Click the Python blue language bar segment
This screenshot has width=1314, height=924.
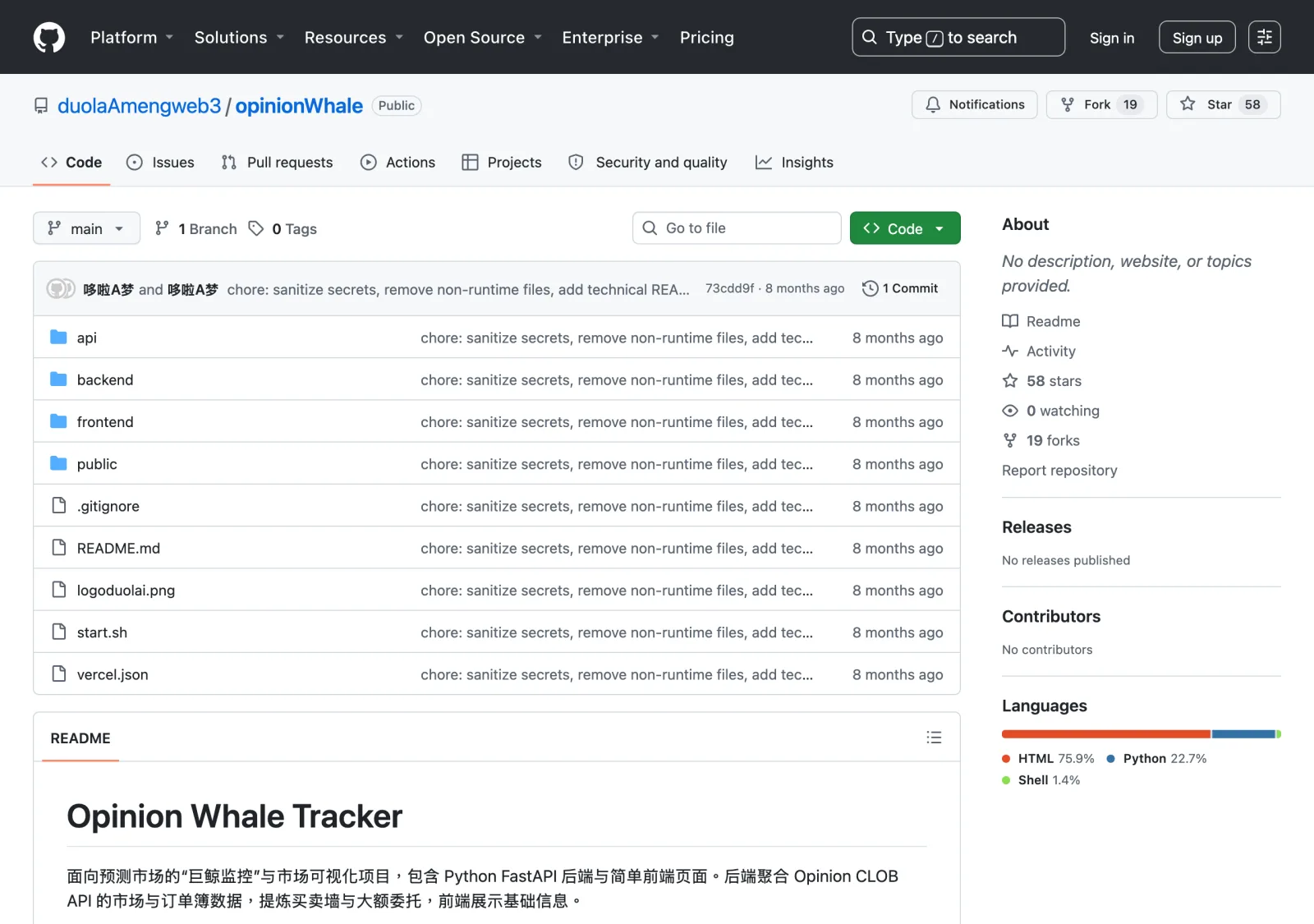point(1243,734)
